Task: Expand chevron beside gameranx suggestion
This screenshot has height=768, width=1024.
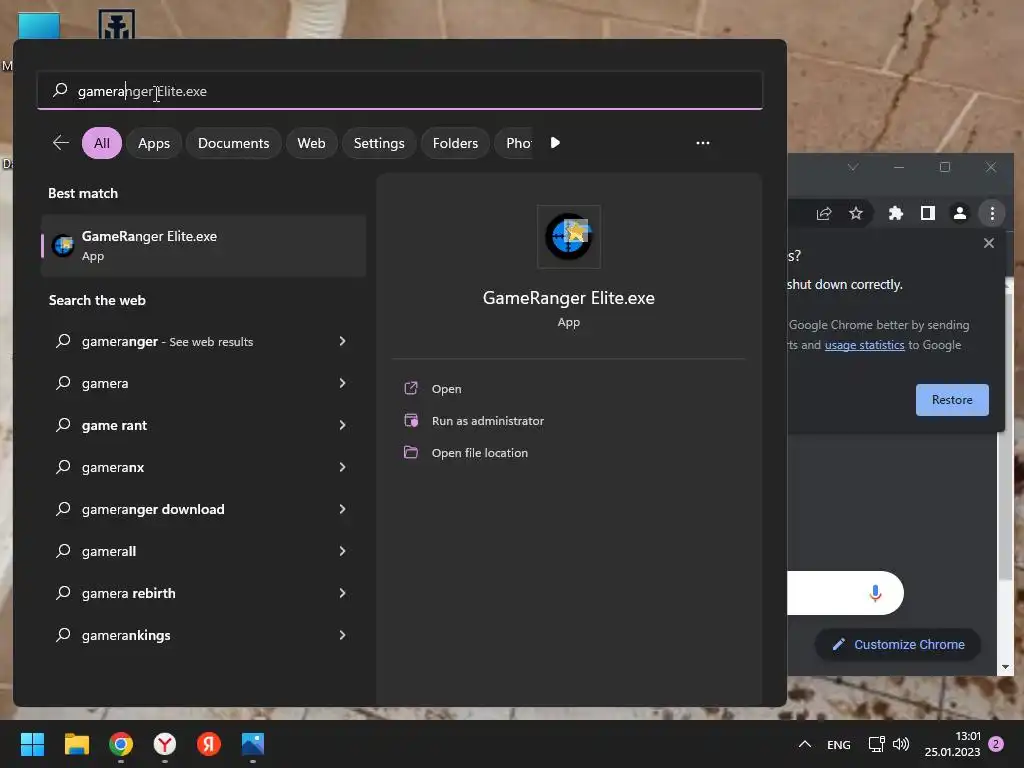Action: pyautogui.click(x=342, y=467)
